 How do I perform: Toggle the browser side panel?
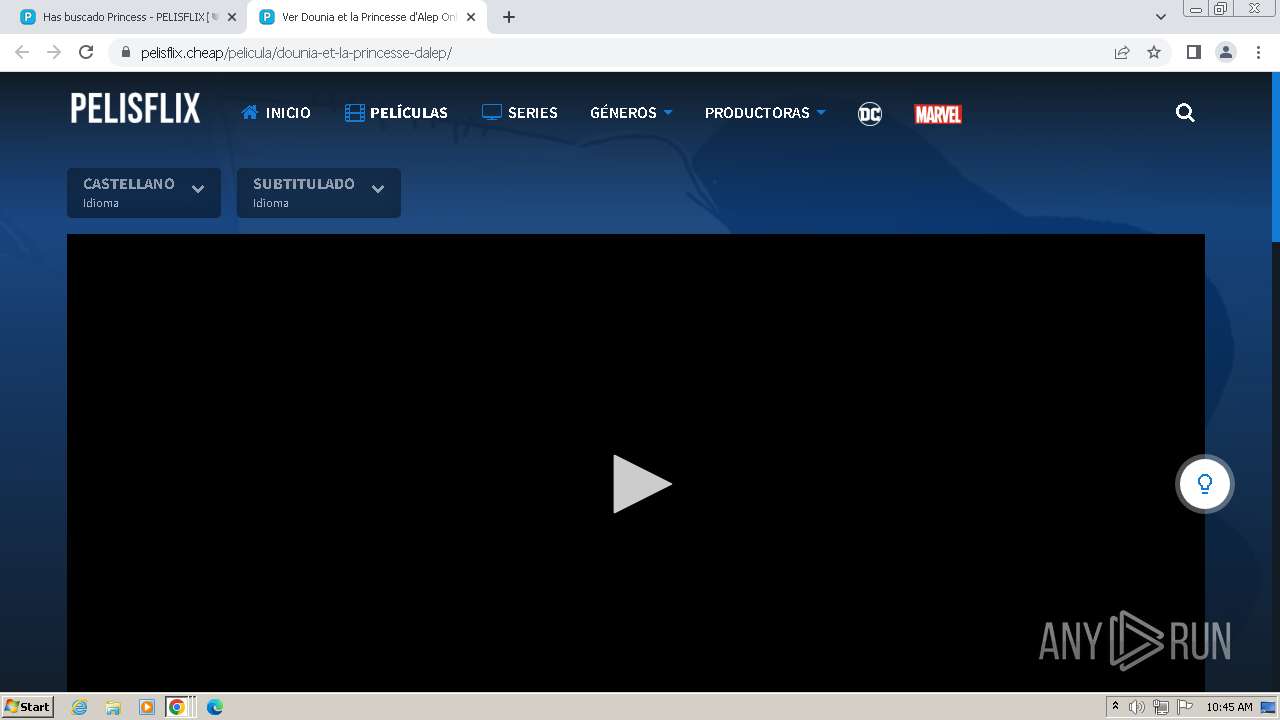click(1193, 52)
